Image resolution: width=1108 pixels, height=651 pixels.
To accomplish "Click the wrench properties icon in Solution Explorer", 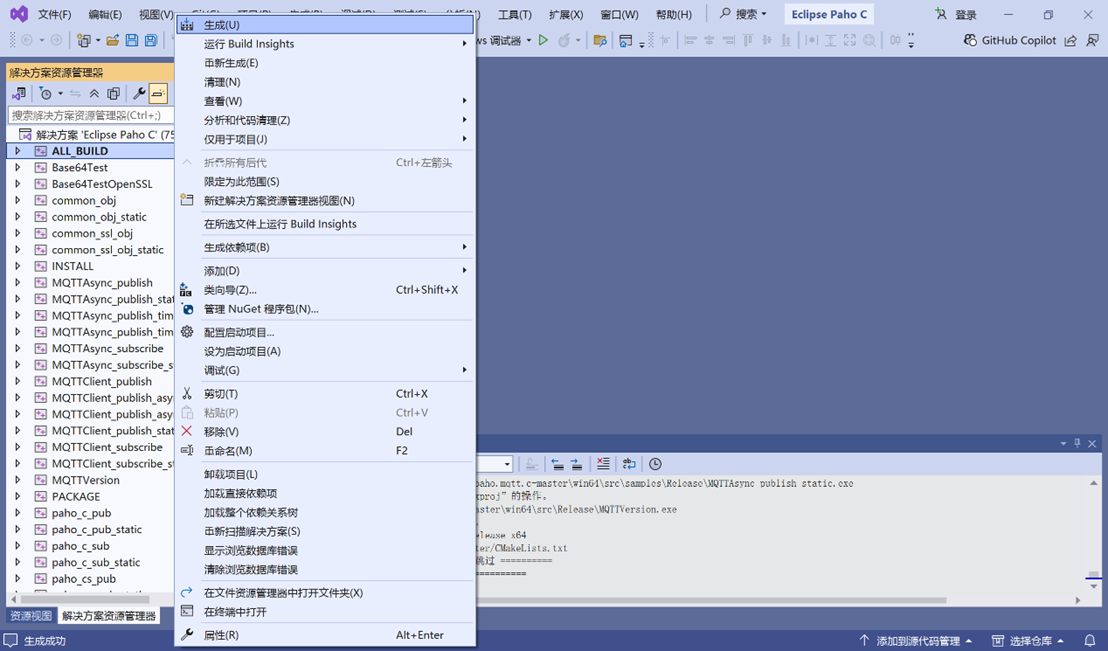I will click(x=139, y=93).
